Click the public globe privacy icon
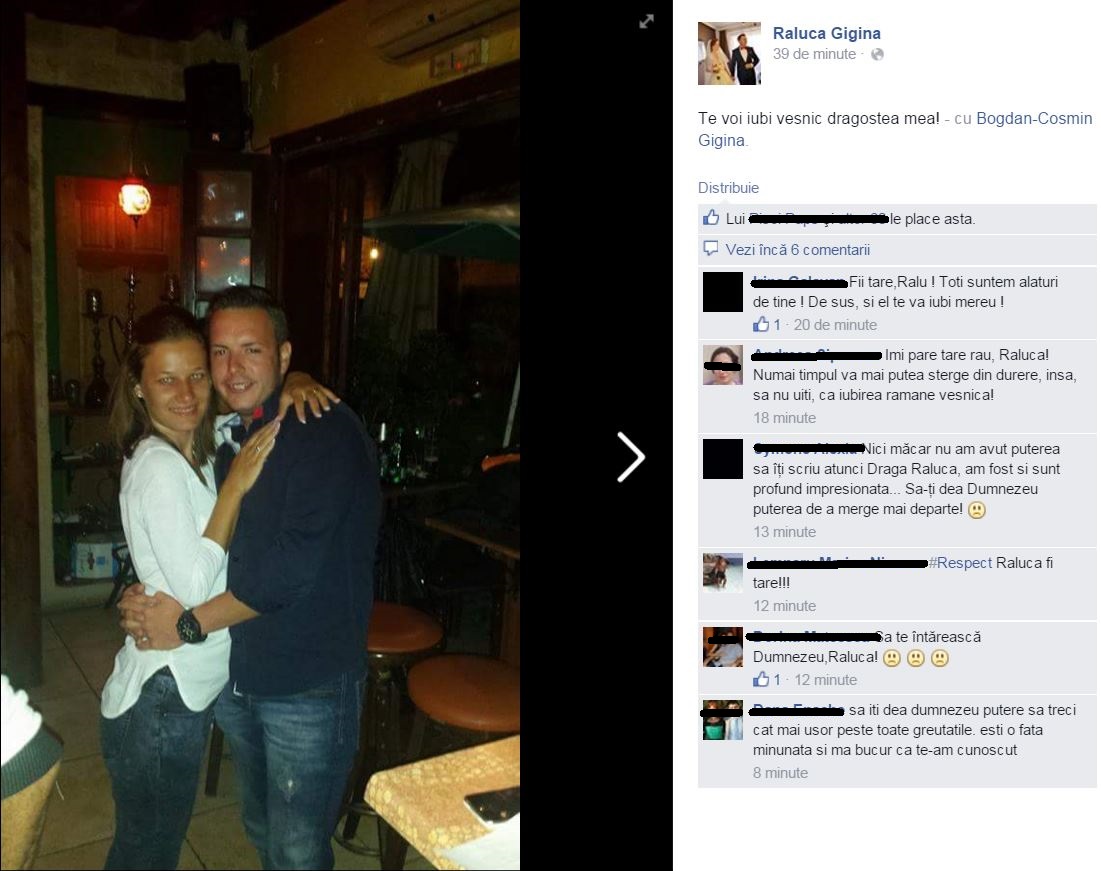Image resolution: width=1101 pixels, height=871 pixels. (877, 54)
